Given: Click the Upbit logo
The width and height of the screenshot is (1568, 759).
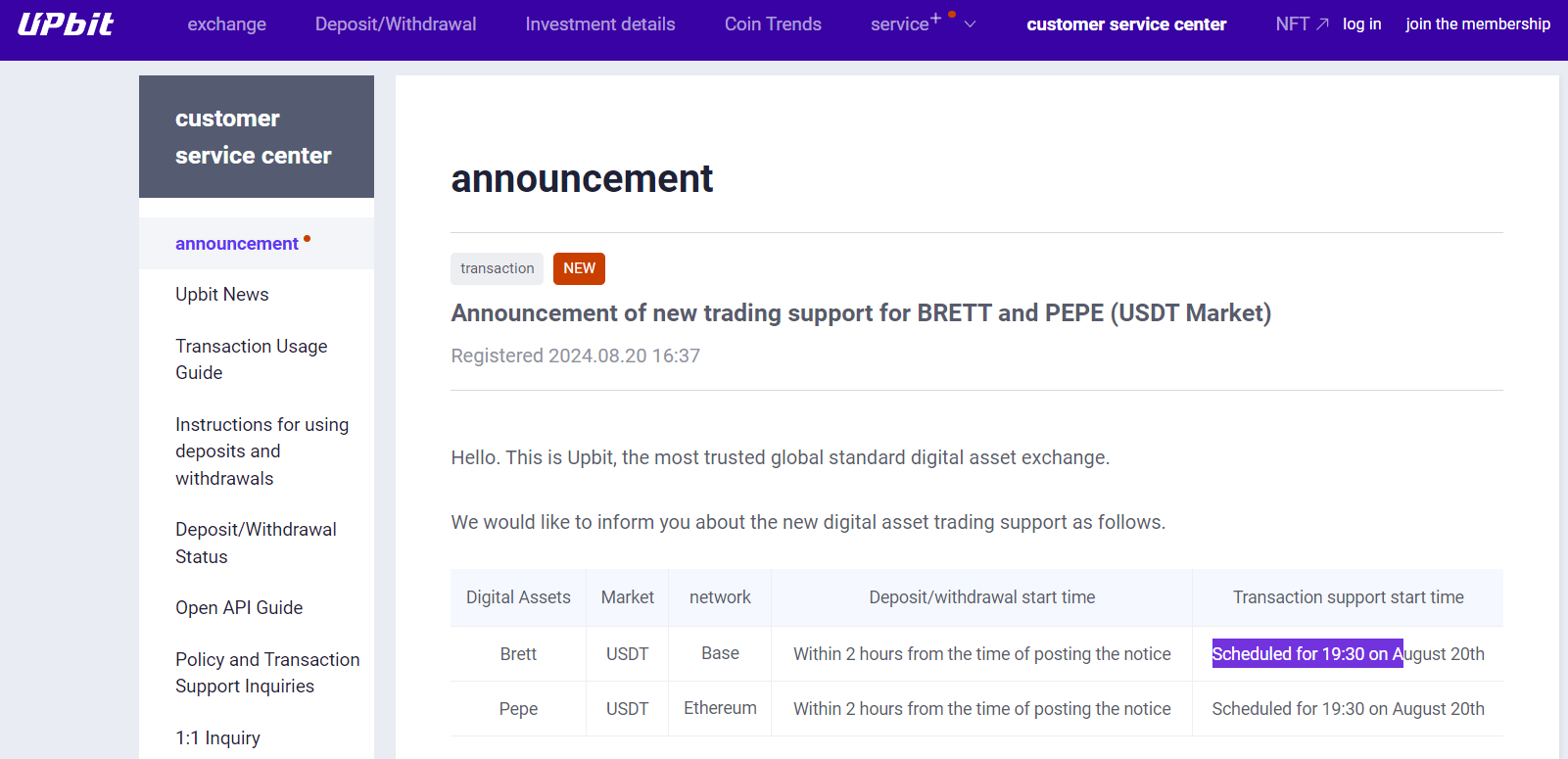Looking at the screenshot, I should (x=66, y=24).
